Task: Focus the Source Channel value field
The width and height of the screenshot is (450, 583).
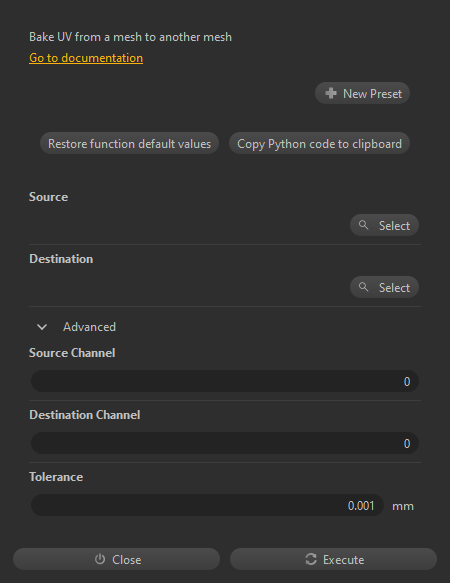Action: (x=225, y=381)
